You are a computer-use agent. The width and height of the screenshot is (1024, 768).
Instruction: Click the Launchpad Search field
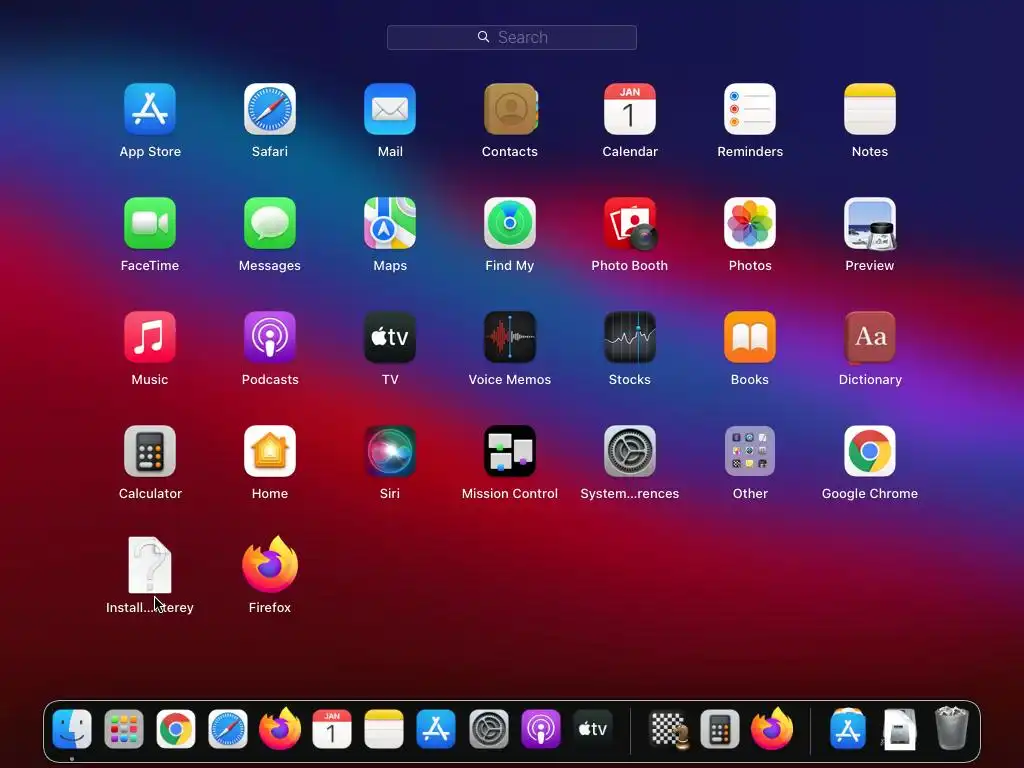click(511, 37)
